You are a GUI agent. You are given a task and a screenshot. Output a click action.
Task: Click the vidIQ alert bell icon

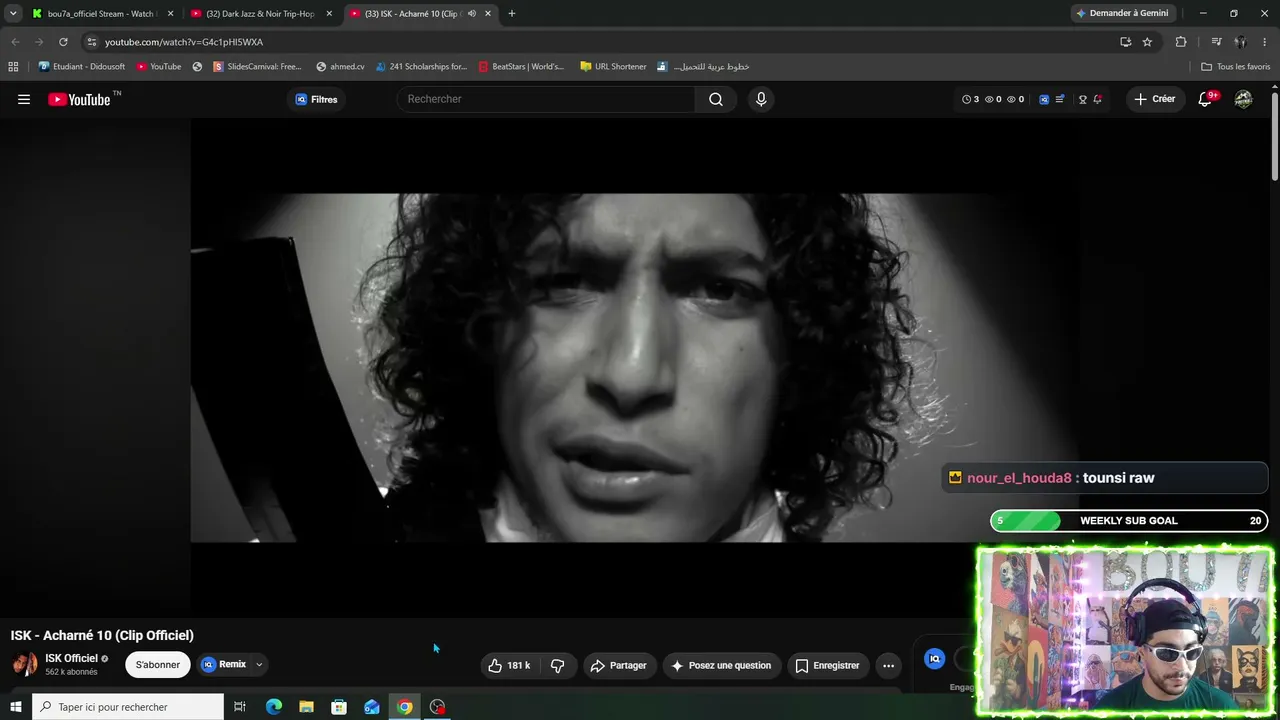[x=1097, y=99]
